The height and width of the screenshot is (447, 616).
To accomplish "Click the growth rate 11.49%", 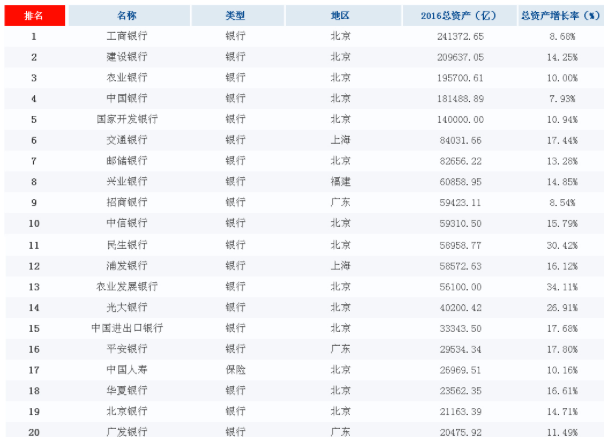I will pos(562,432).
